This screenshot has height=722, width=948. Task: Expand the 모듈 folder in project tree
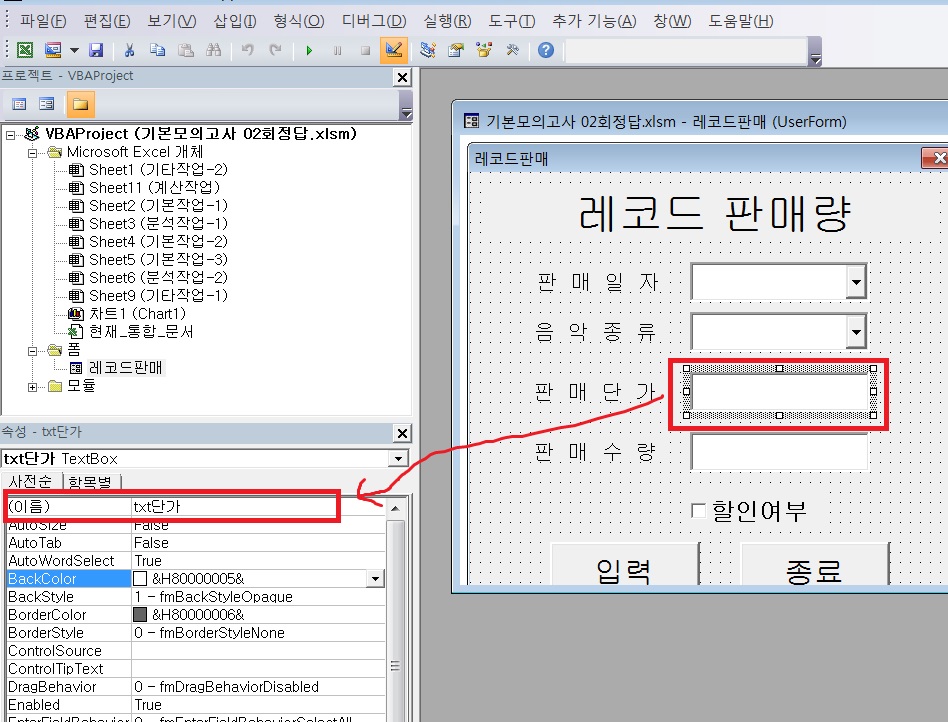[x=33, y=386]
